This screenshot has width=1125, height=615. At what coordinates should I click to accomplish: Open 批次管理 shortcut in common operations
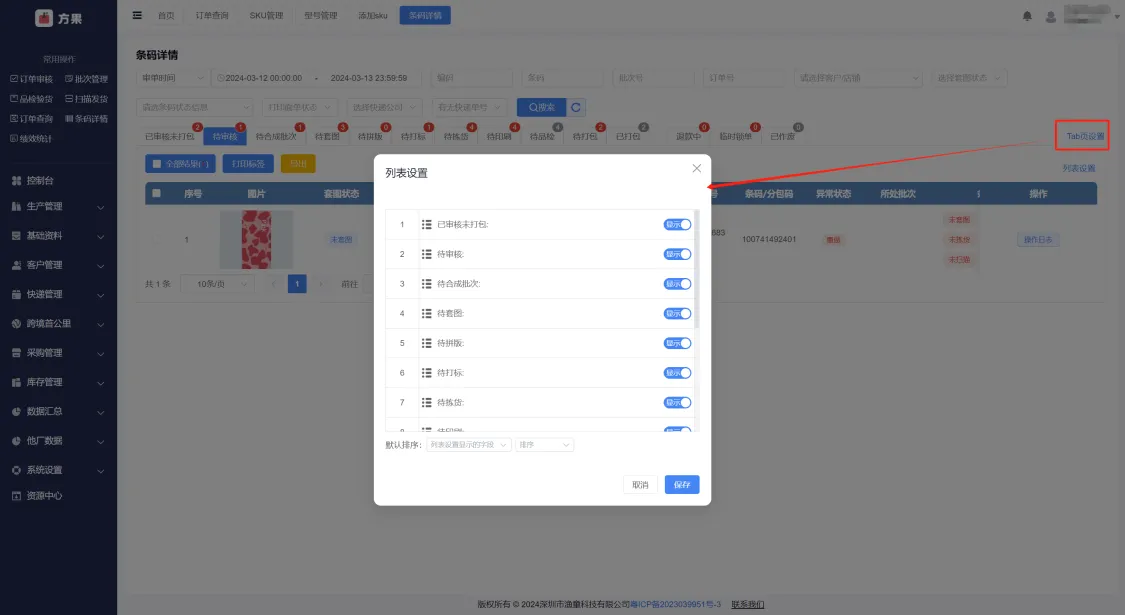tap(86, 79)
